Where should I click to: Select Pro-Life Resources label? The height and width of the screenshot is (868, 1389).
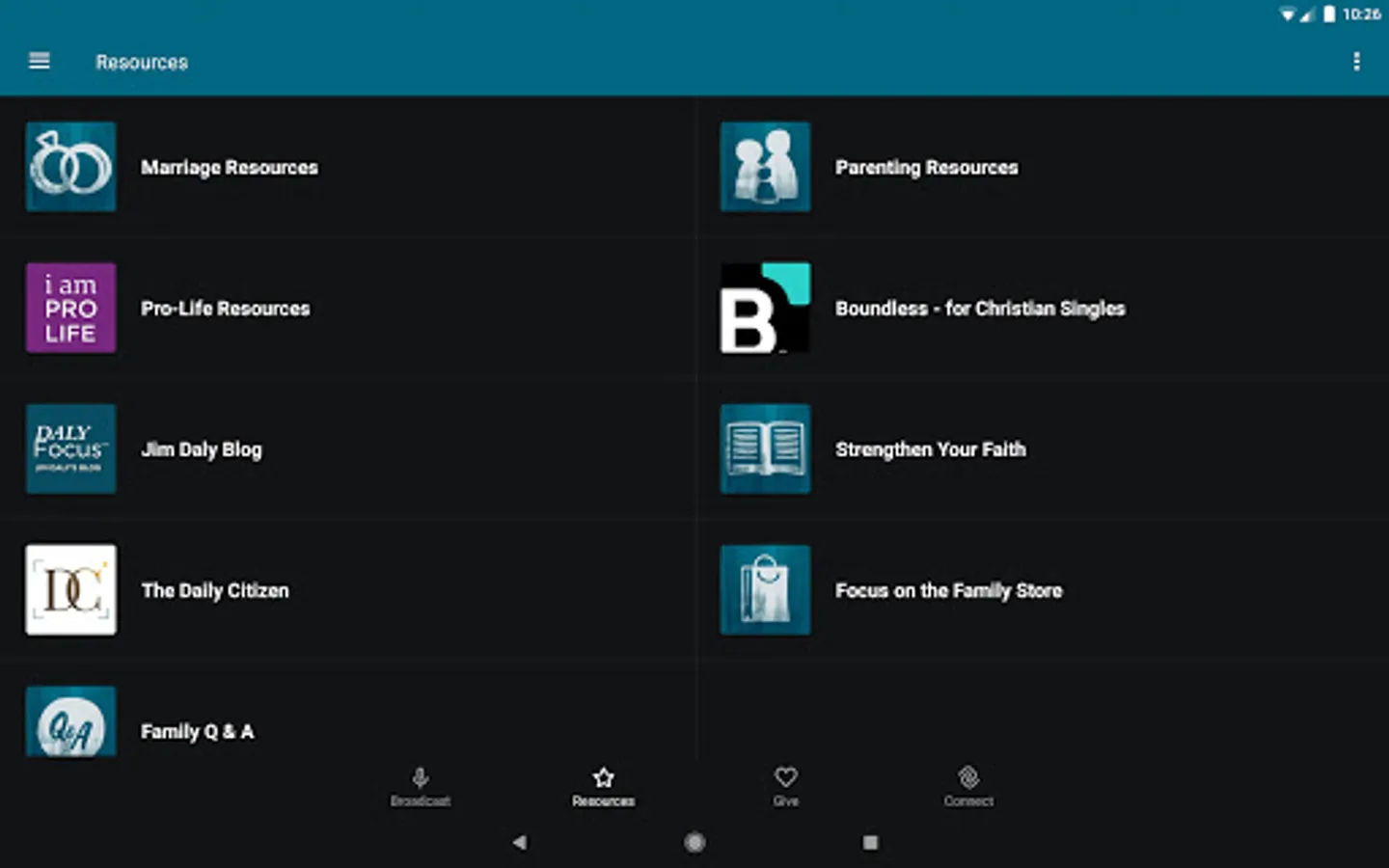point(226,309)
